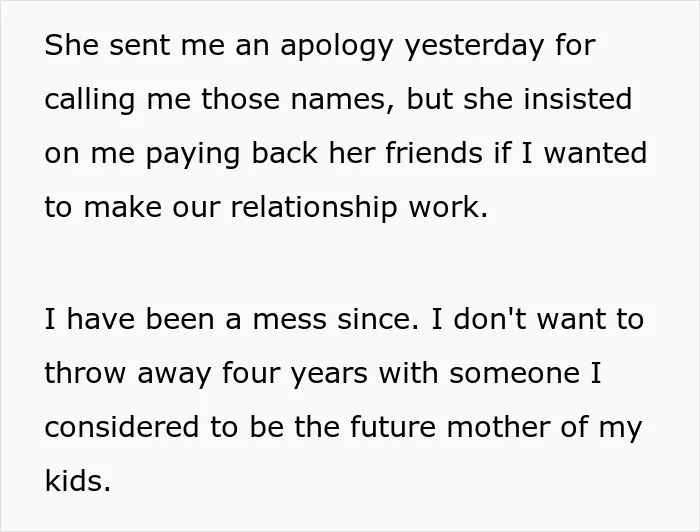This screenshot has height=532, width=700.
Task: Click the word "relationship"
Action: pos(313,208)
